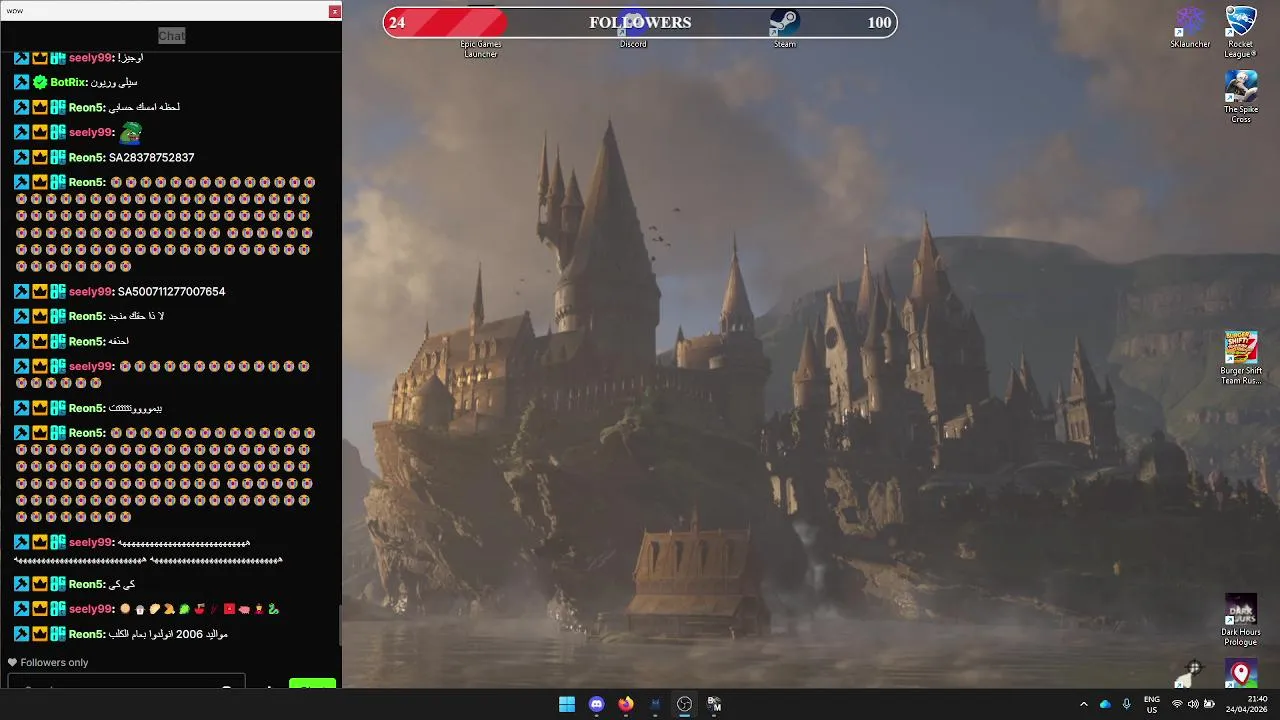Click the microphone tray icon

point(1127,704)
